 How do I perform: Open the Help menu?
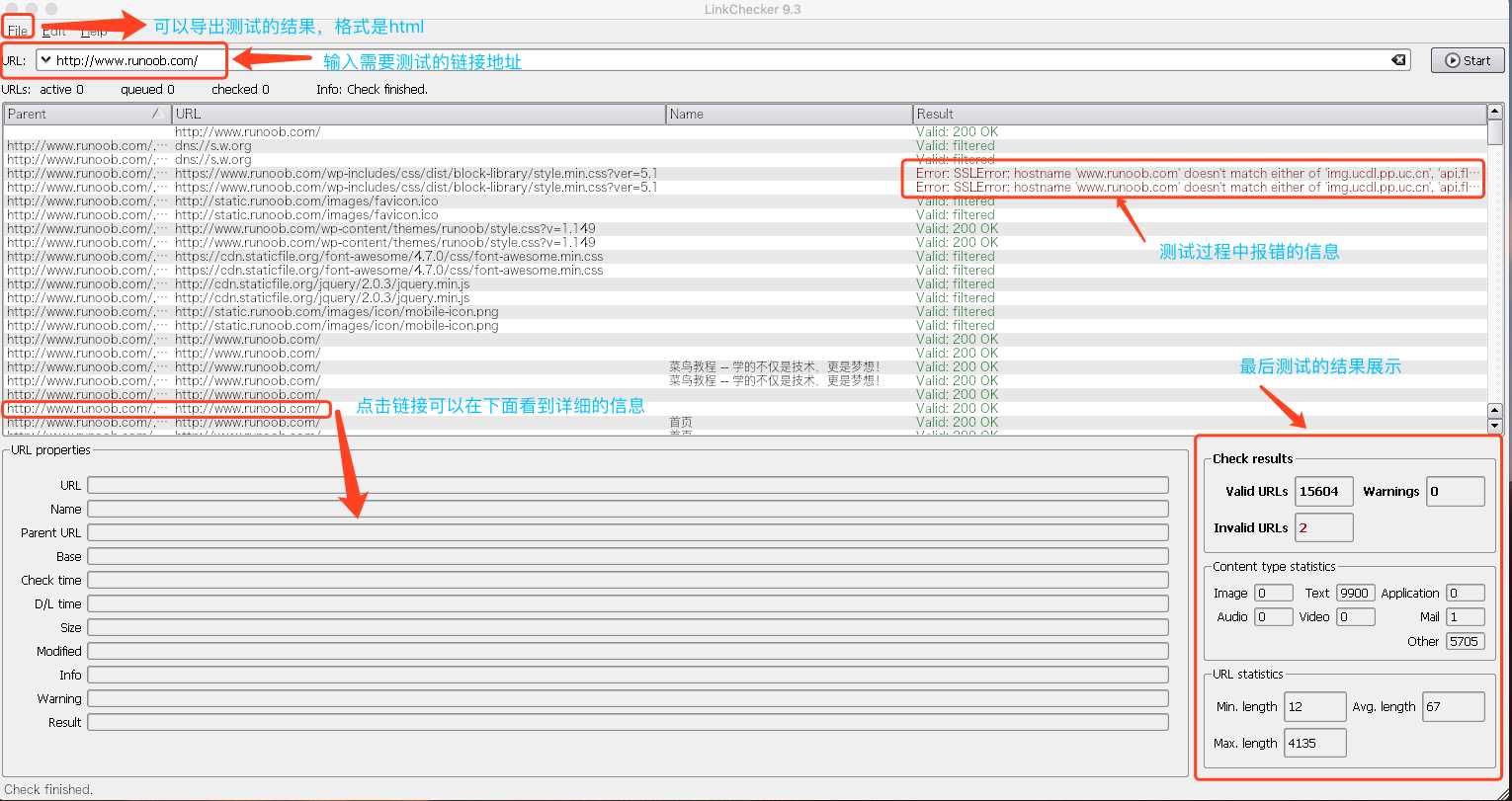[94, 31]
